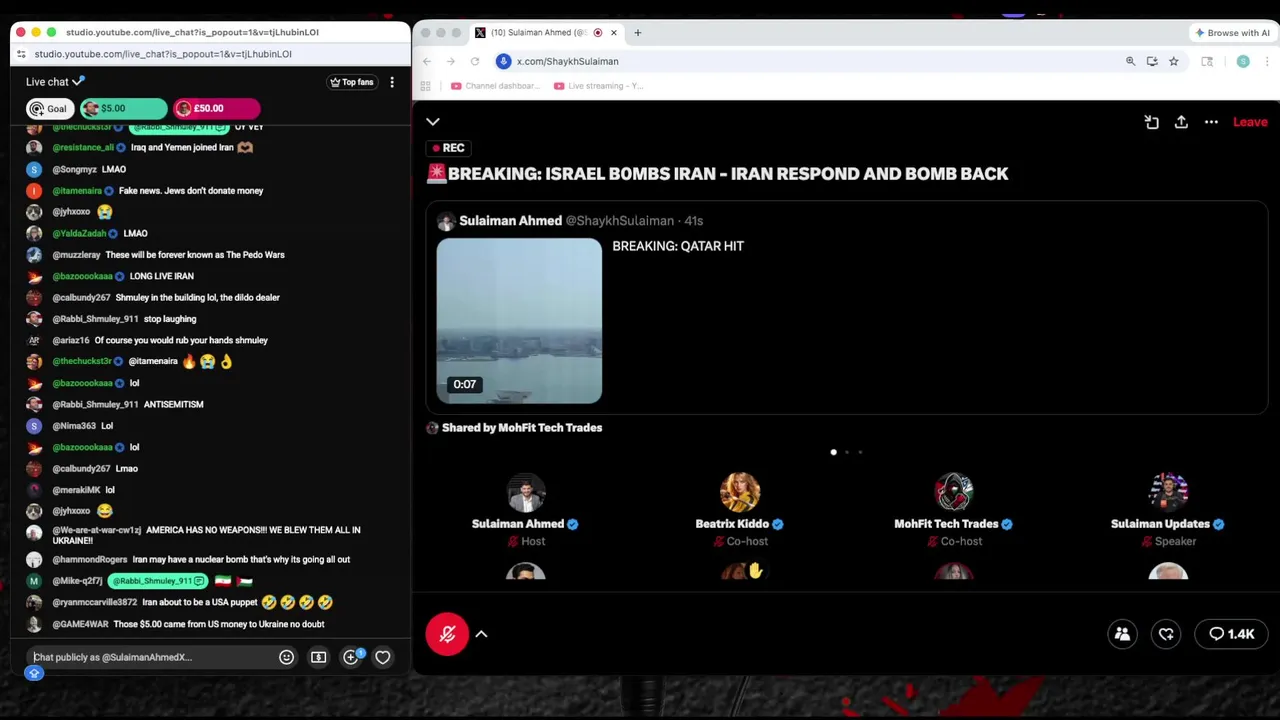Click the plus-circle icon with badge in chat

(351, 657)
